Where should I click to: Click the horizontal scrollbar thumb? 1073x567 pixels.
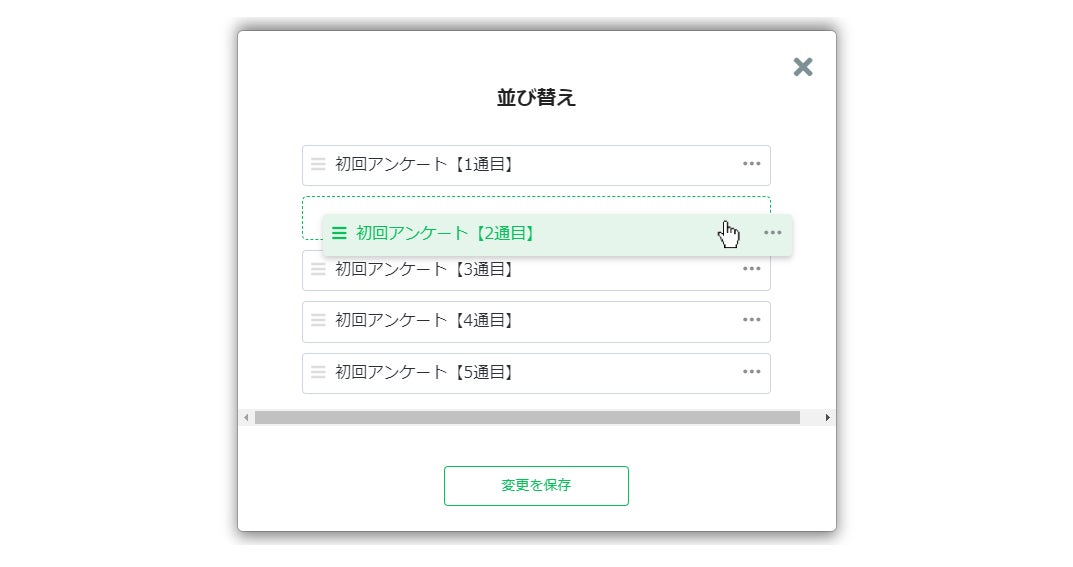pyautogui.click(x=527, y=417)
